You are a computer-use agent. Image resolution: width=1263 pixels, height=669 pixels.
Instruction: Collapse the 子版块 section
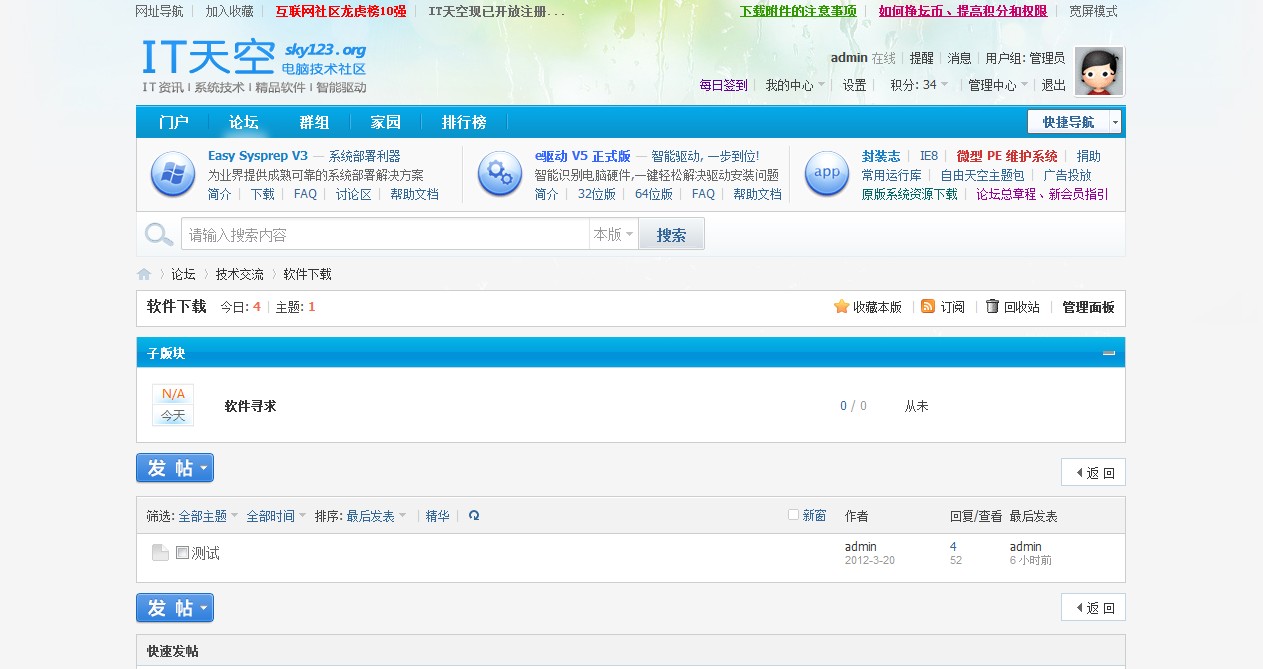pyautogui.click(x=1109, y=353)
